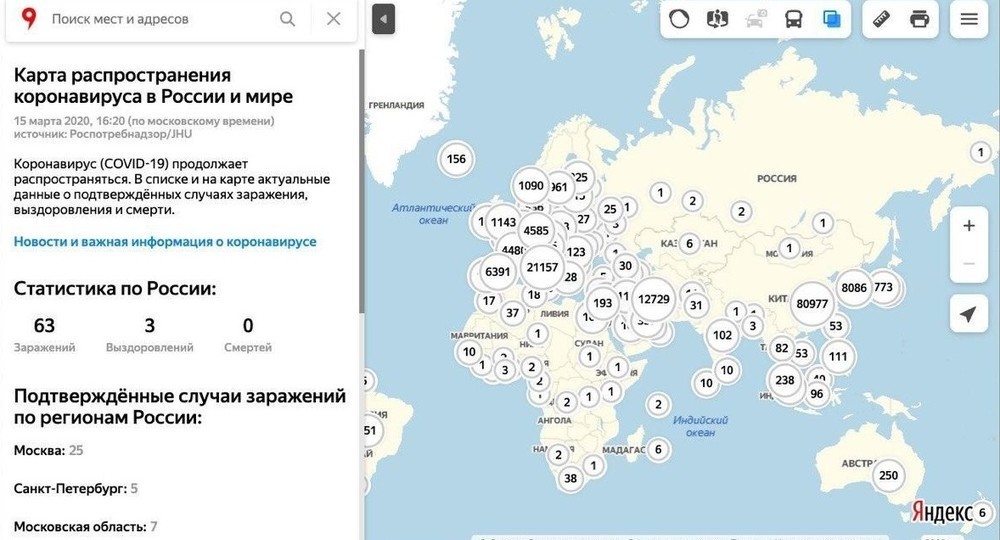Click the 250 cluster over Australia
This screenshot has height=540, width=1000.
[x=888, y=475]
